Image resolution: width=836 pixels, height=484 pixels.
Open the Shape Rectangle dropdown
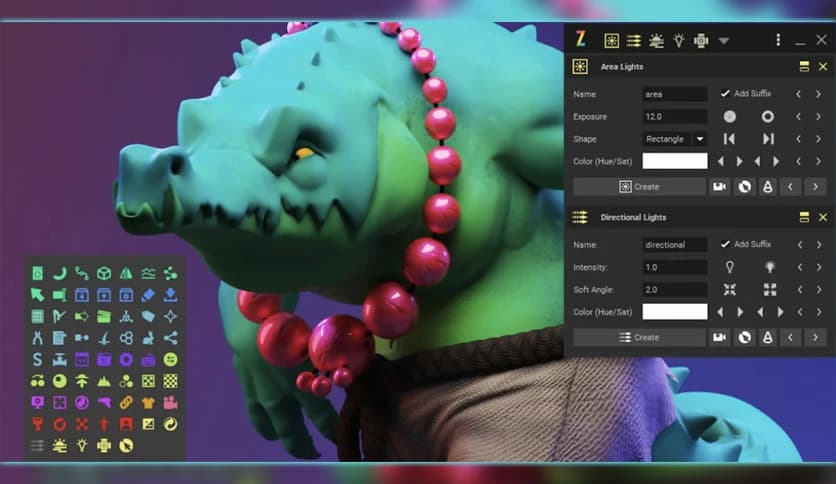click(675, 139)
